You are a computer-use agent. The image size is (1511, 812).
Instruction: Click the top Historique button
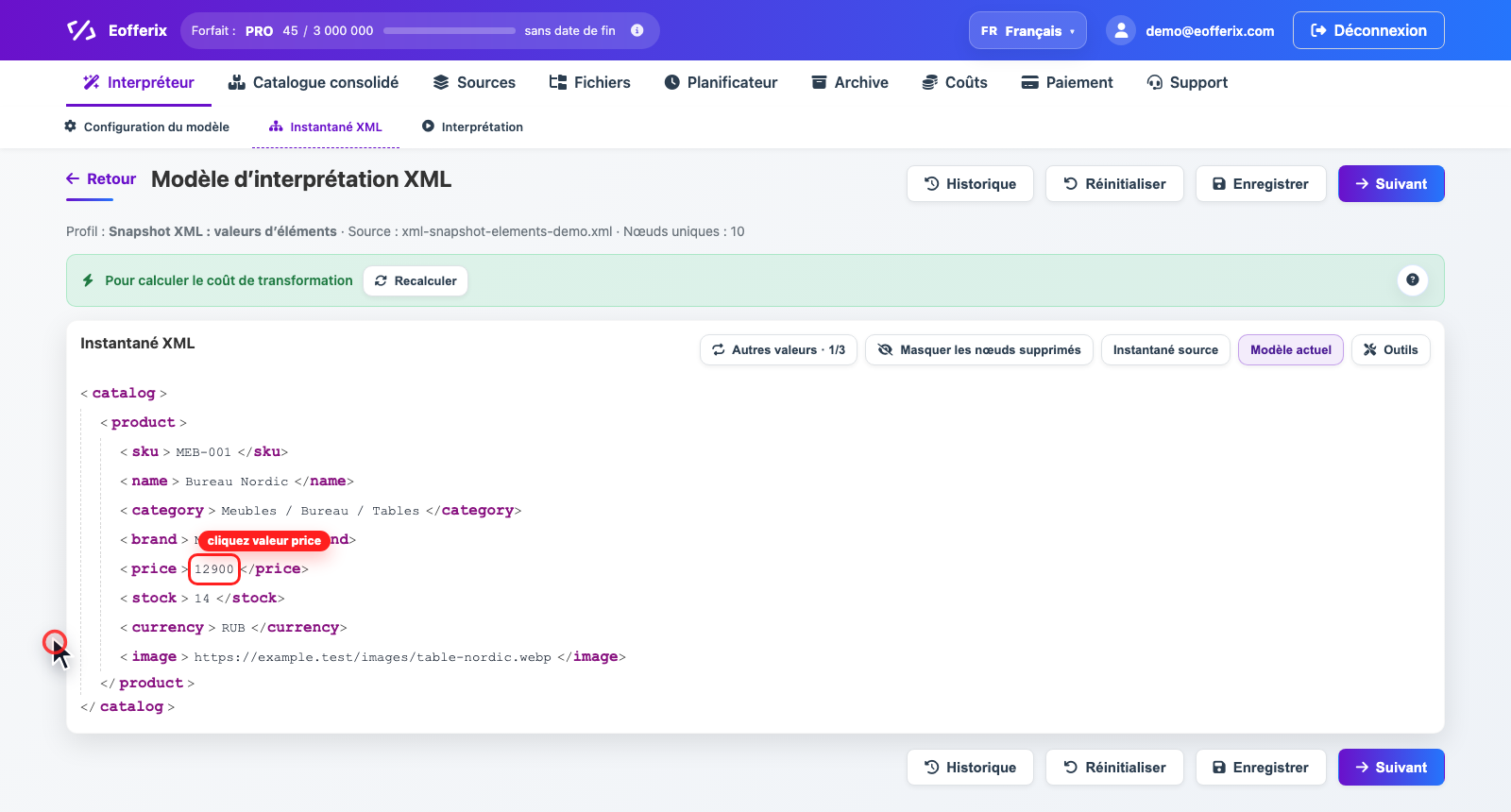coord(970,184)
